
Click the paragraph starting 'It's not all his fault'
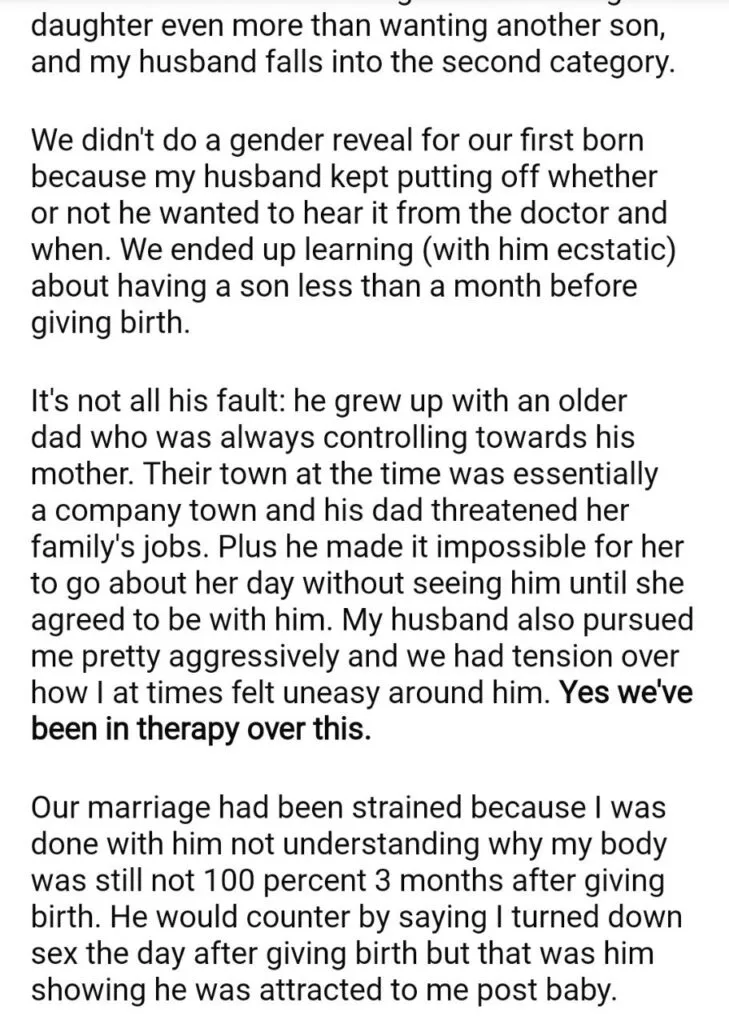362,564
